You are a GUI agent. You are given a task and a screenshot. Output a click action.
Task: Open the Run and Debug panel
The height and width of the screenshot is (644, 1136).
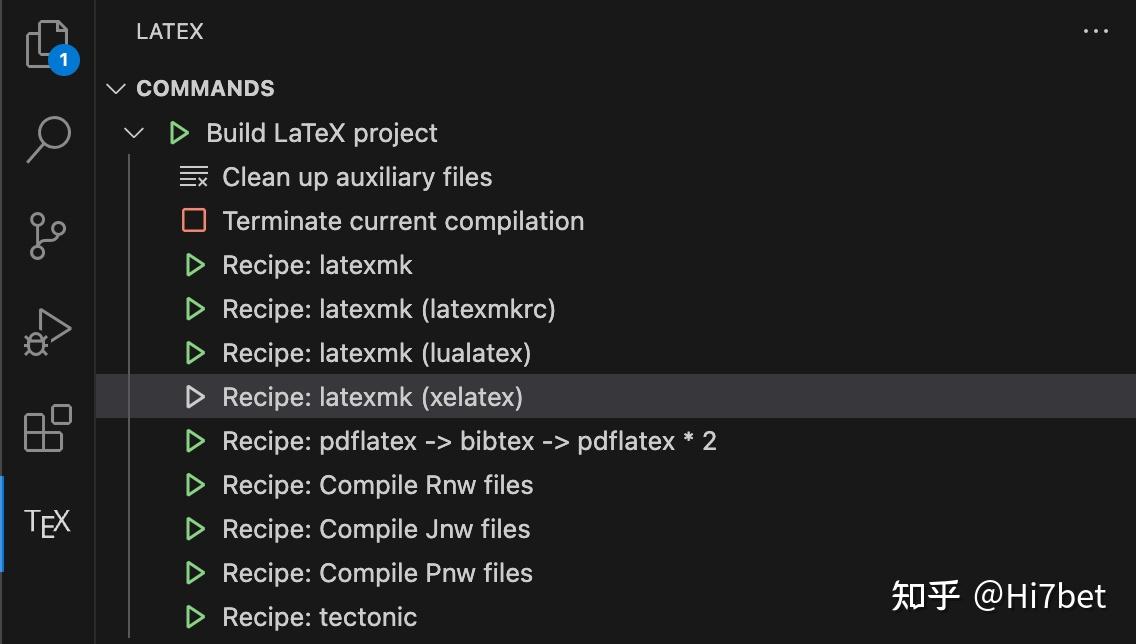(46, 330)
